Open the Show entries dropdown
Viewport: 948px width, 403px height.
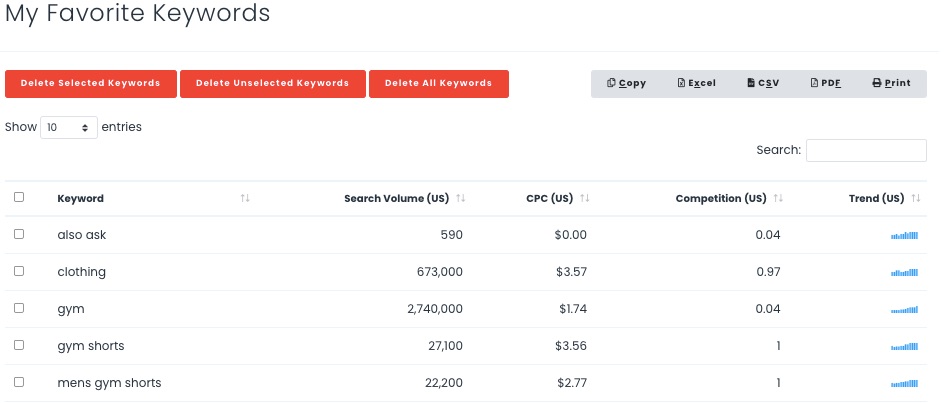[69, 128]
